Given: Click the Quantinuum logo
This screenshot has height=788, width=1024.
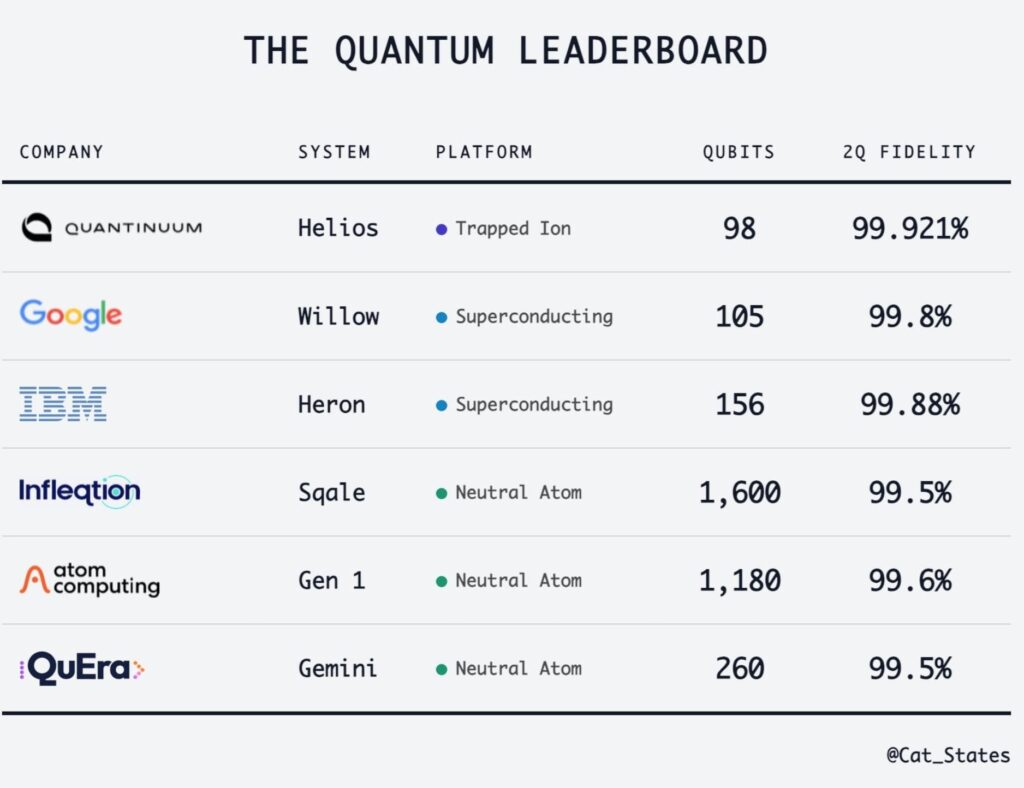Looking at the screenshot, I should 111,228.
